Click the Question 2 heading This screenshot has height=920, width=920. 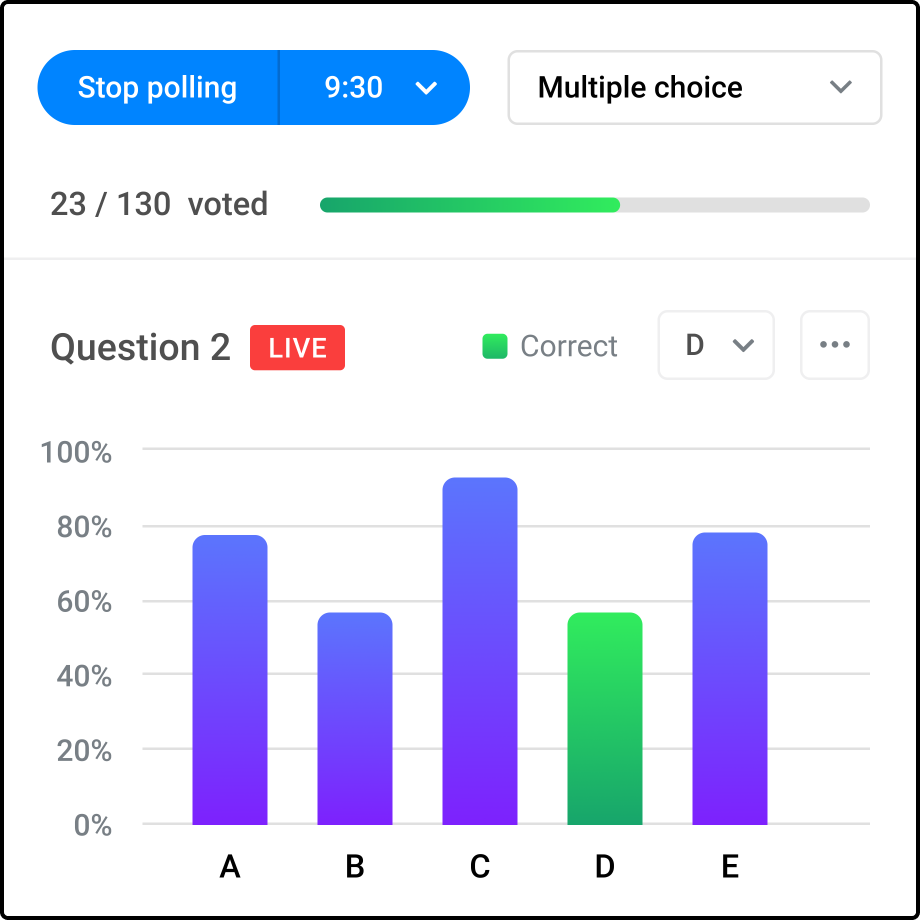tap(140, 348)
